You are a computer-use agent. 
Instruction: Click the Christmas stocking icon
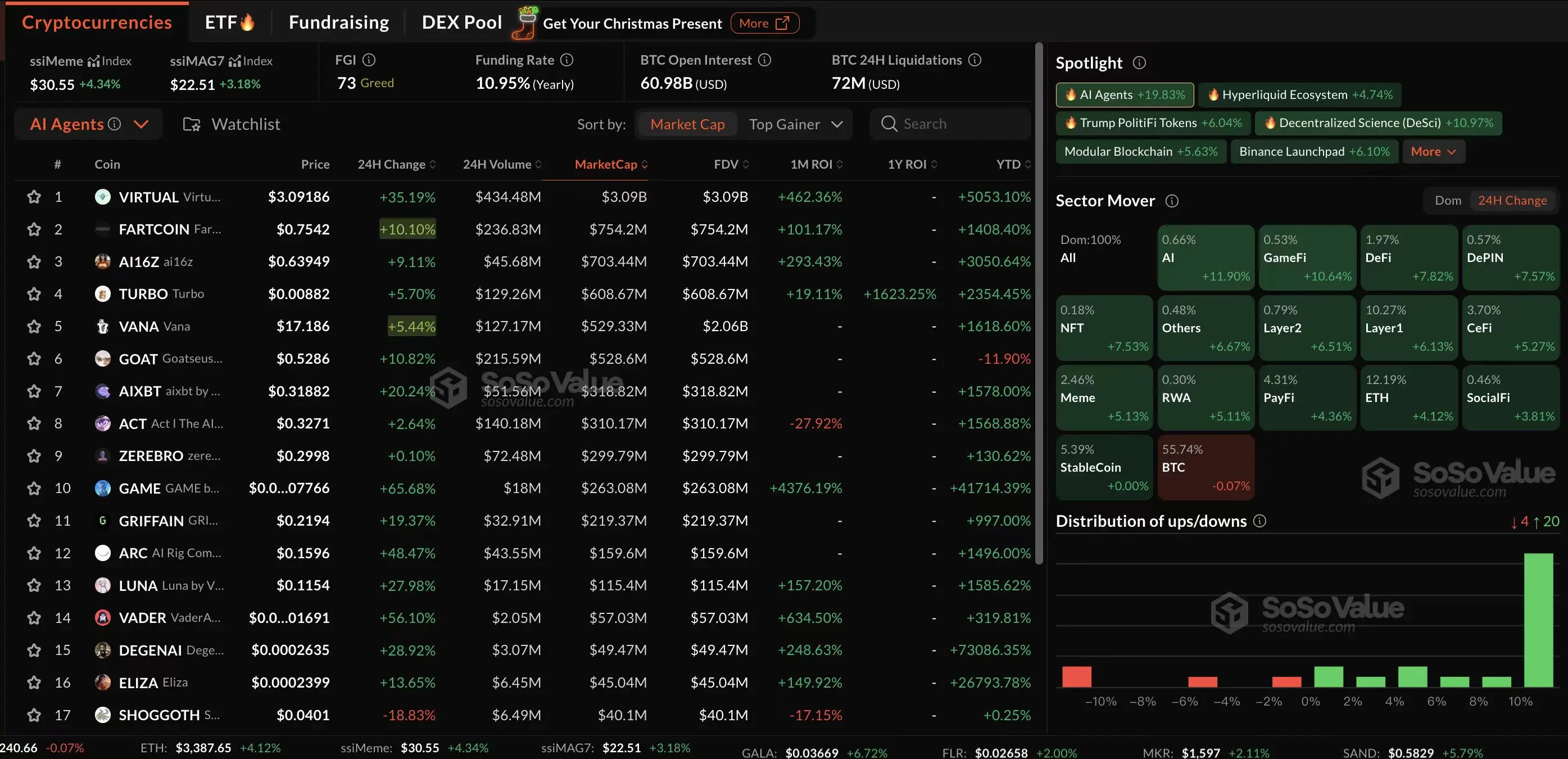524,23
